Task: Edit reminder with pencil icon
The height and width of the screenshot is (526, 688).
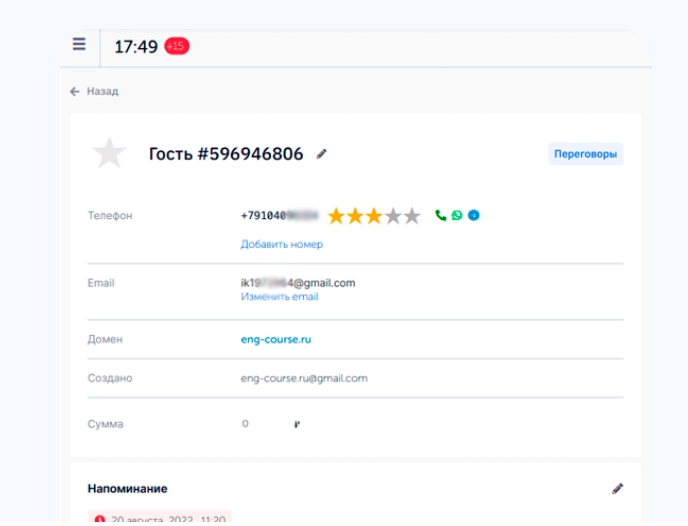Action: pyautogui.click(x=617, y=489)
